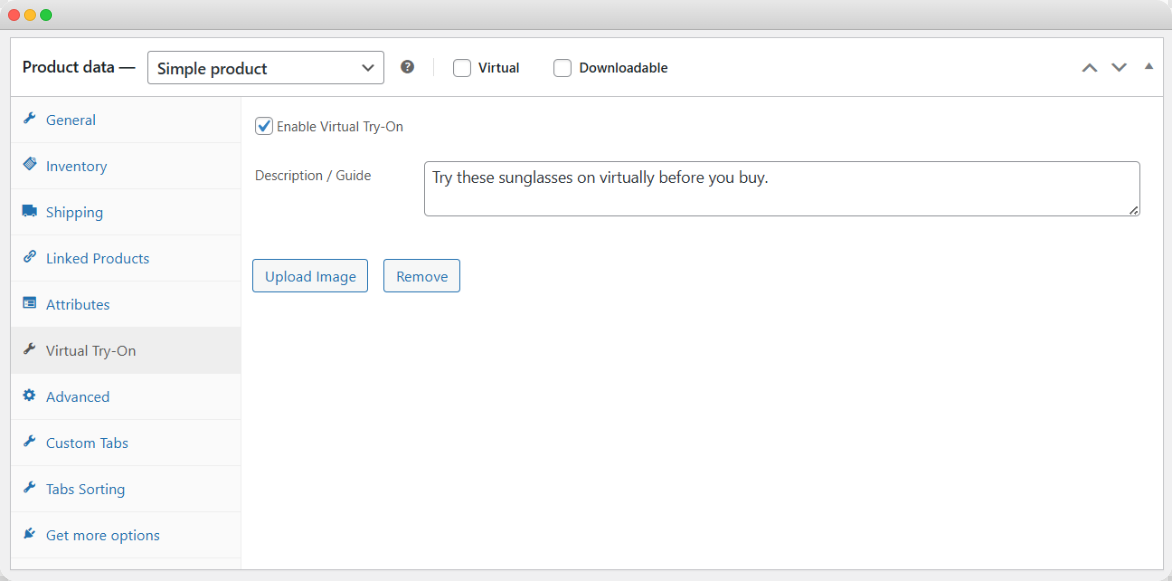
Task: Click the General tab wrench icon
Action: 29,119
